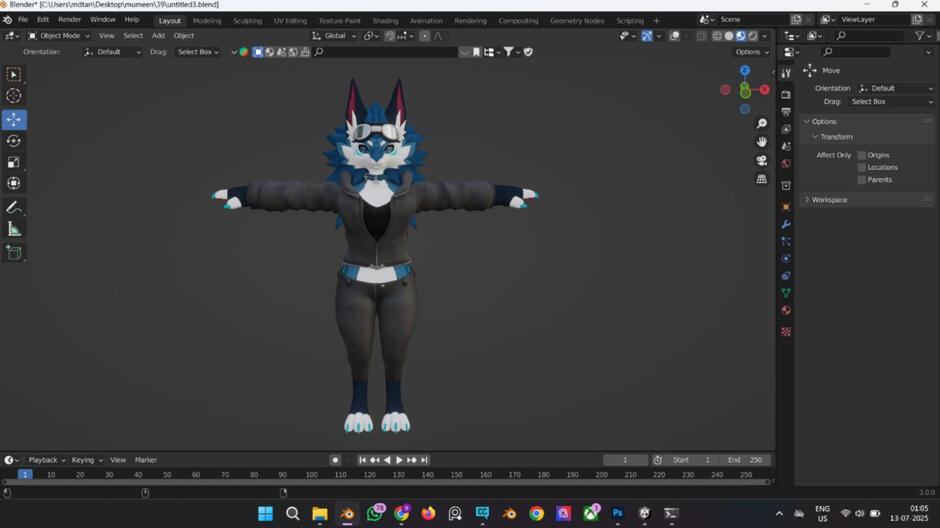Choose the Rotate tool
Viewport: 940px width, 528px height.
(13, 141)
